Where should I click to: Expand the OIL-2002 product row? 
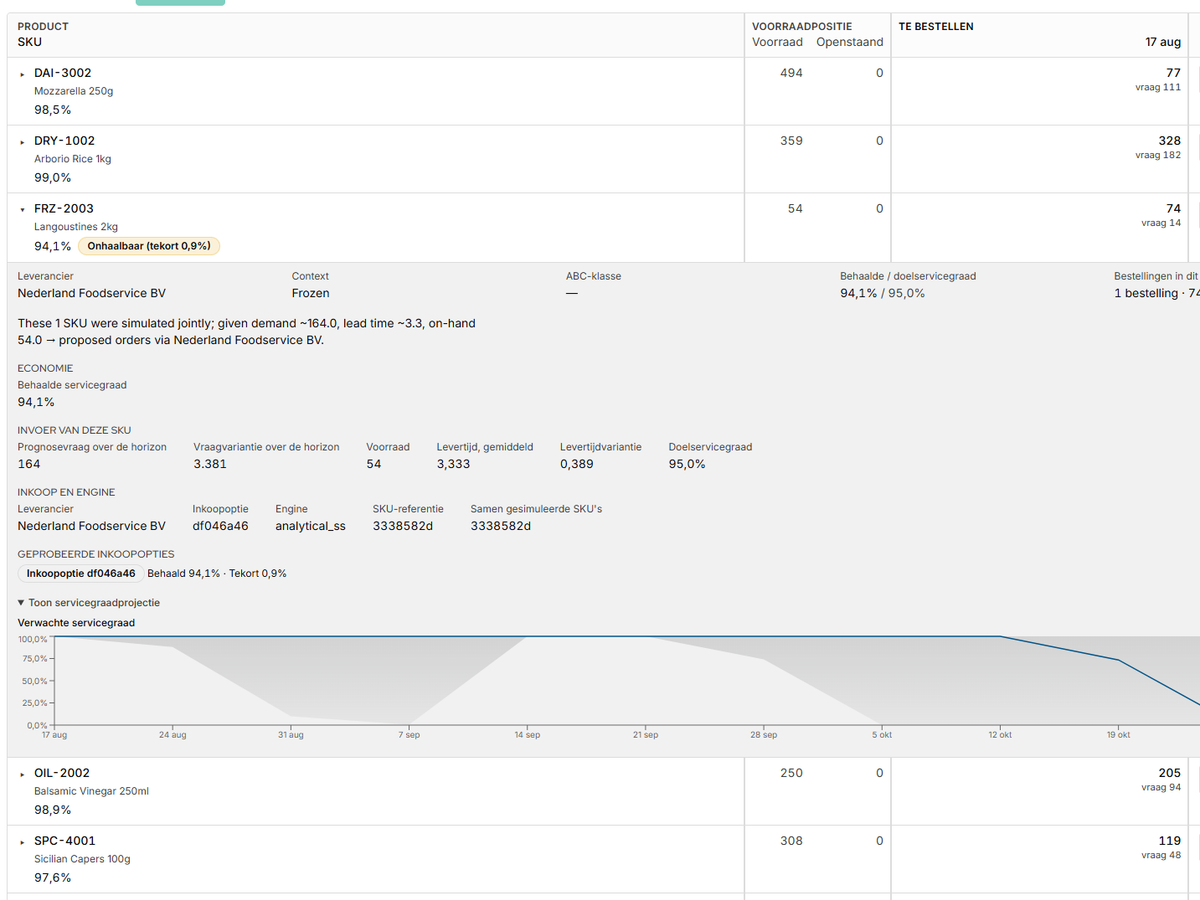pyautogui.click(x=22, y=774)
